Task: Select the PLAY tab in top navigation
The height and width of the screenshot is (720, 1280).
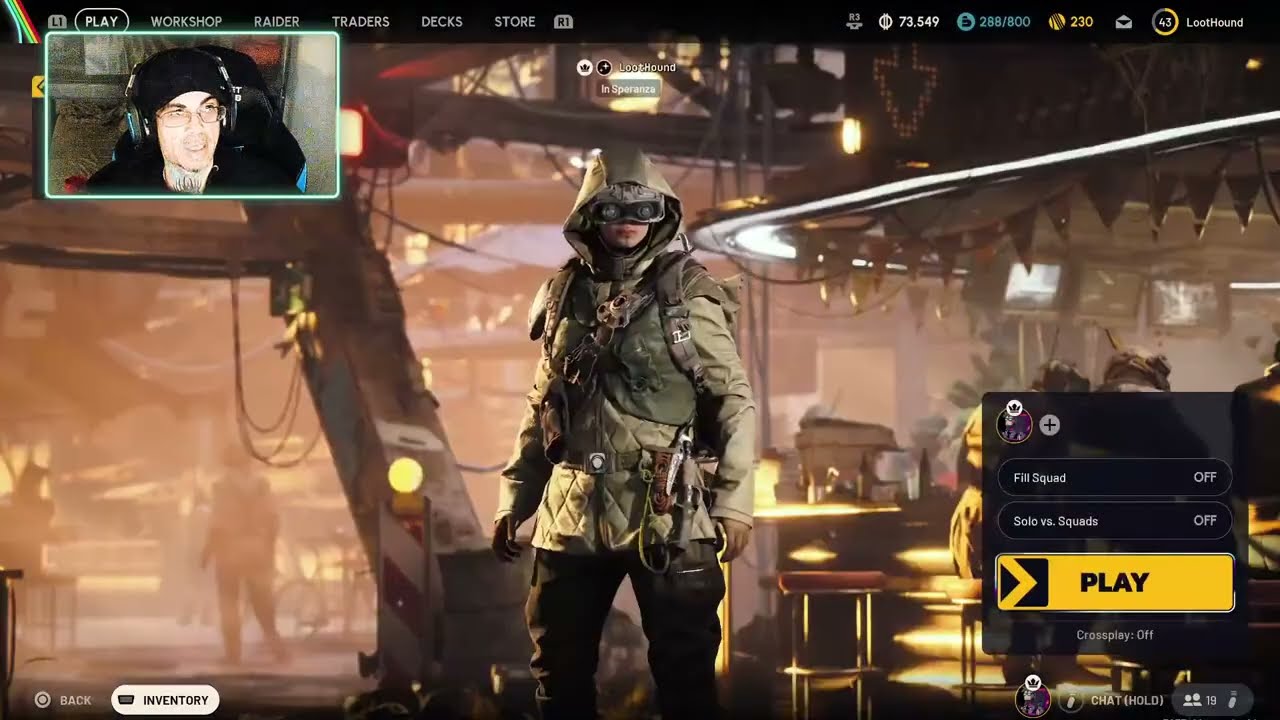Action: 101,21
